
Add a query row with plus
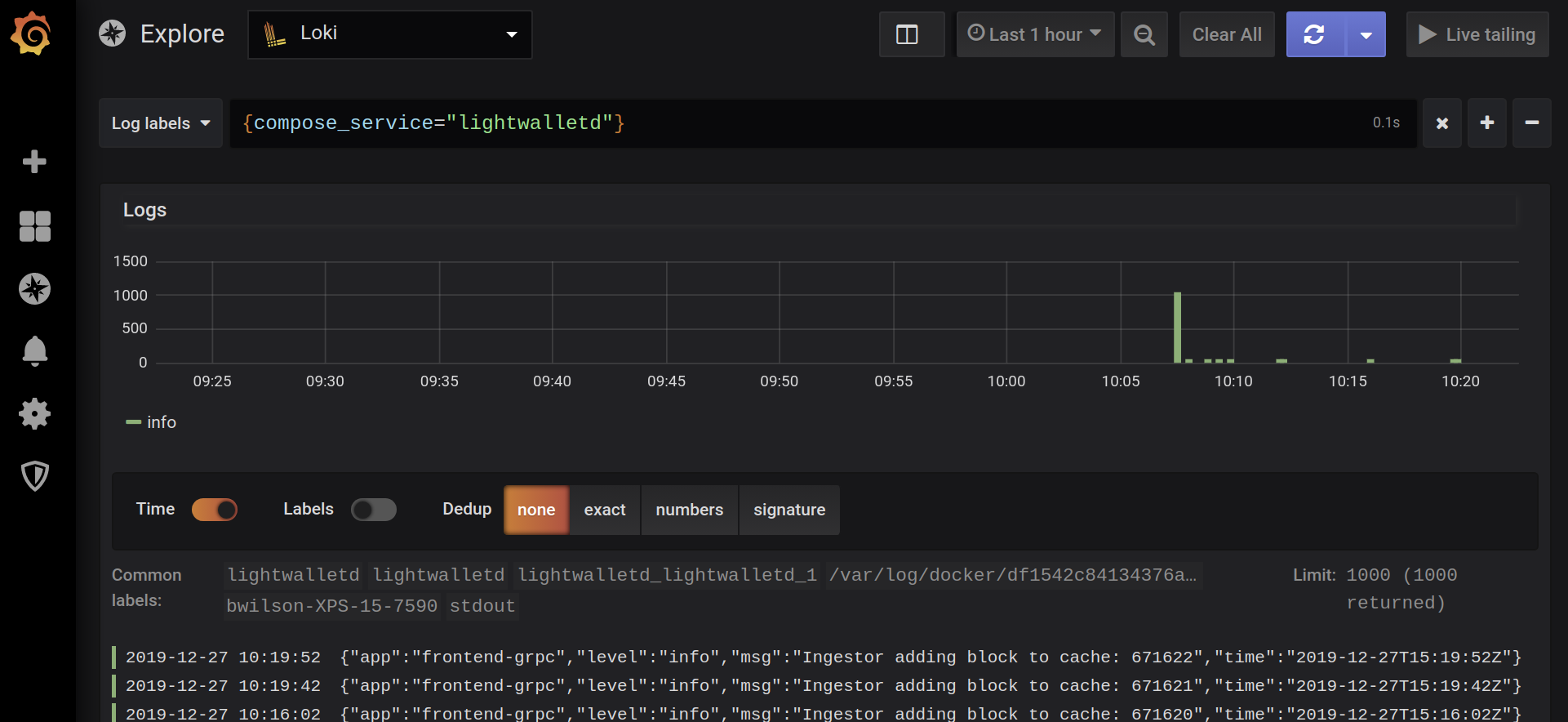click(1487, 123)
